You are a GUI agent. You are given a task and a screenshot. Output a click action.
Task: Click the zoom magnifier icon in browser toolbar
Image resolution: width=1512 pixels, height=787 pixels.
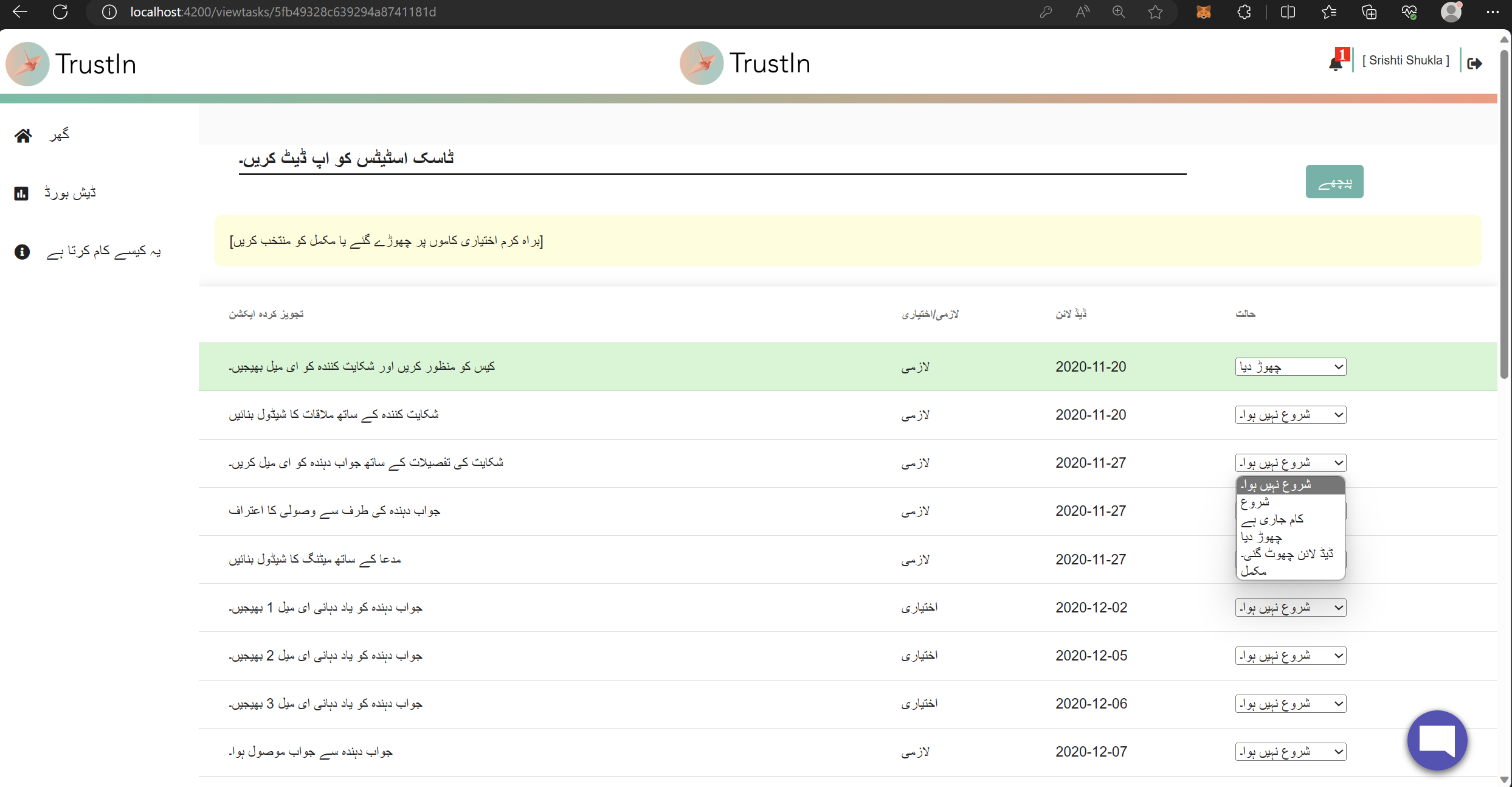tap(1119, 12)
